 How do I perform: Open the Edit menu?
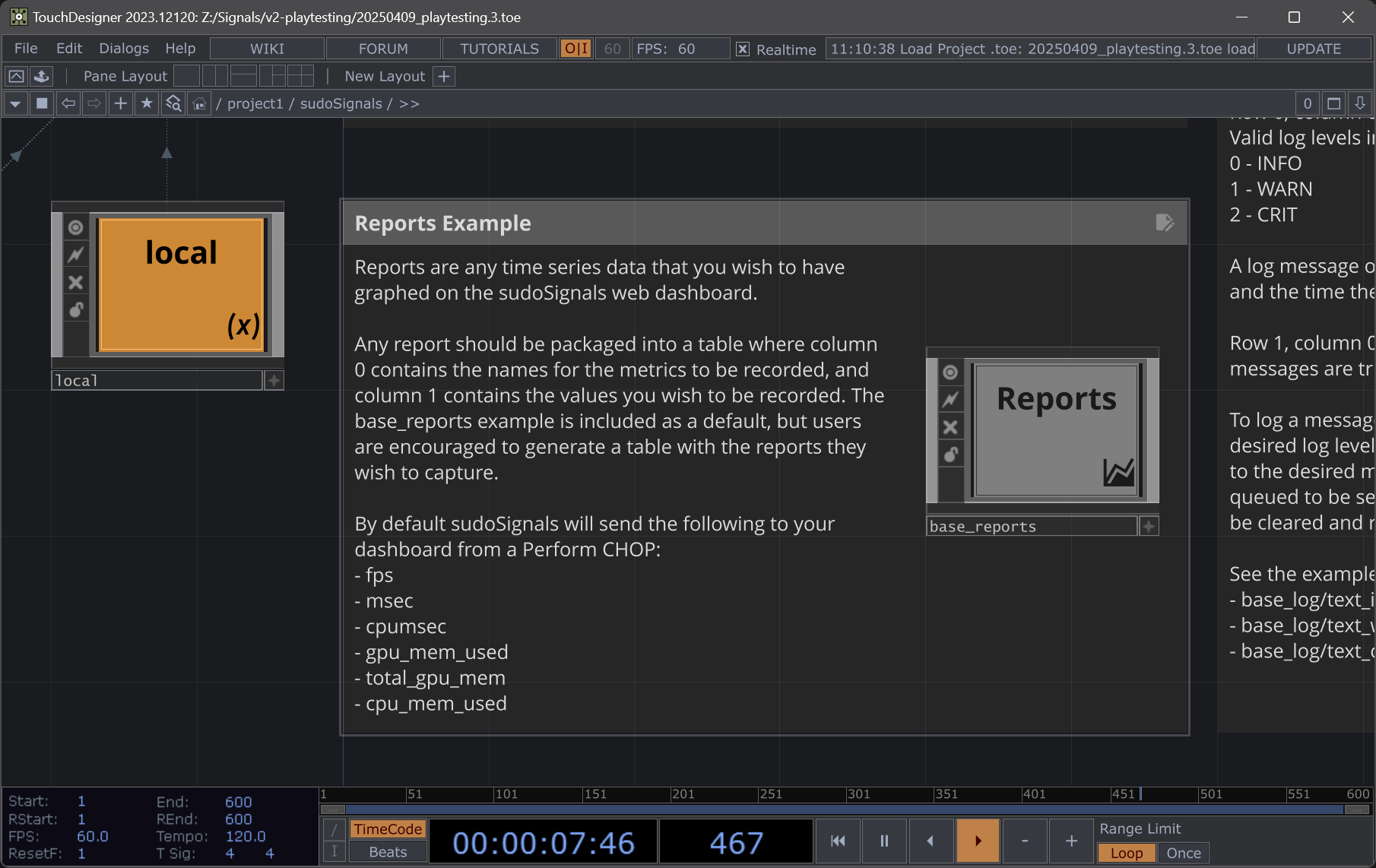[x=69, y=49]
